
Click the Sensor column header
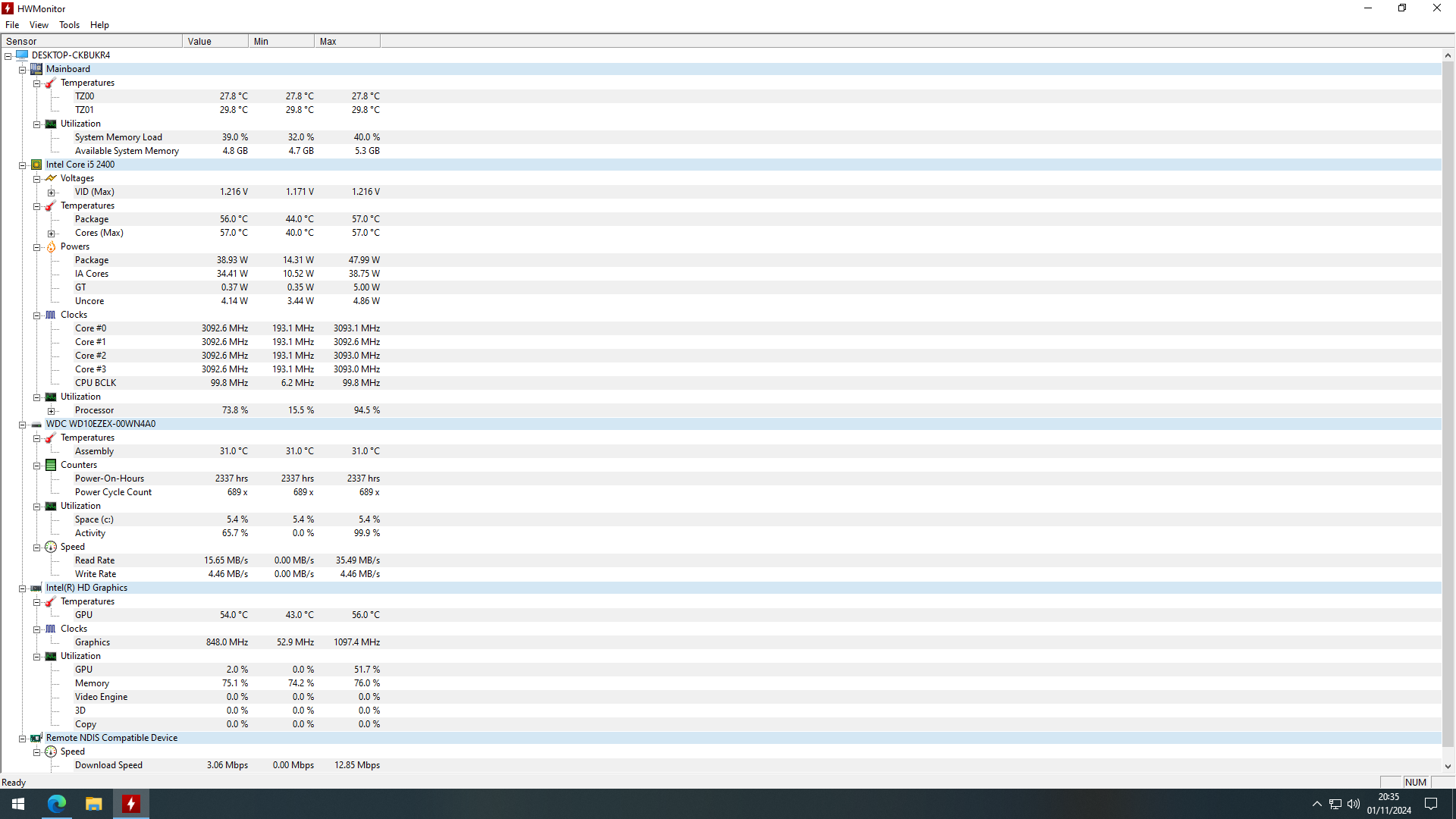tap(92, 42)
